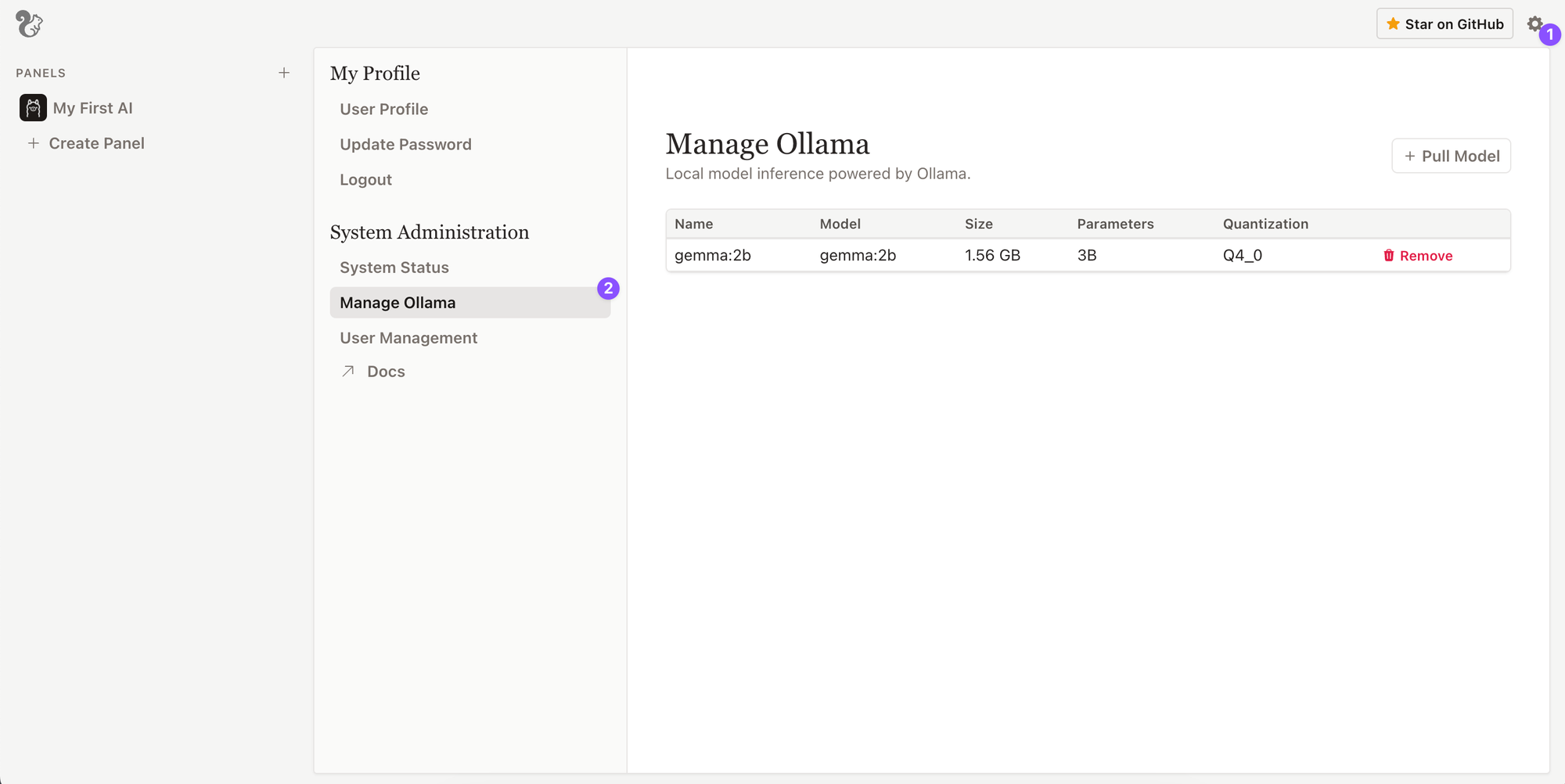This screenshot has width=1565, height=784.
Task: Click gemma:2b in the Model column
Action: pos(858,256)
